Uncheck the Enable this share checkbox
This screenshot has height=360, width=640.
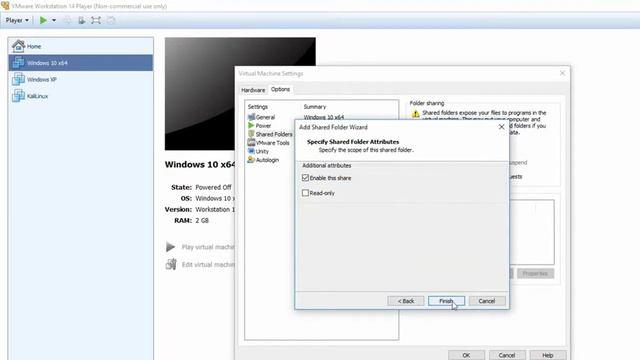tap(305, 178)
